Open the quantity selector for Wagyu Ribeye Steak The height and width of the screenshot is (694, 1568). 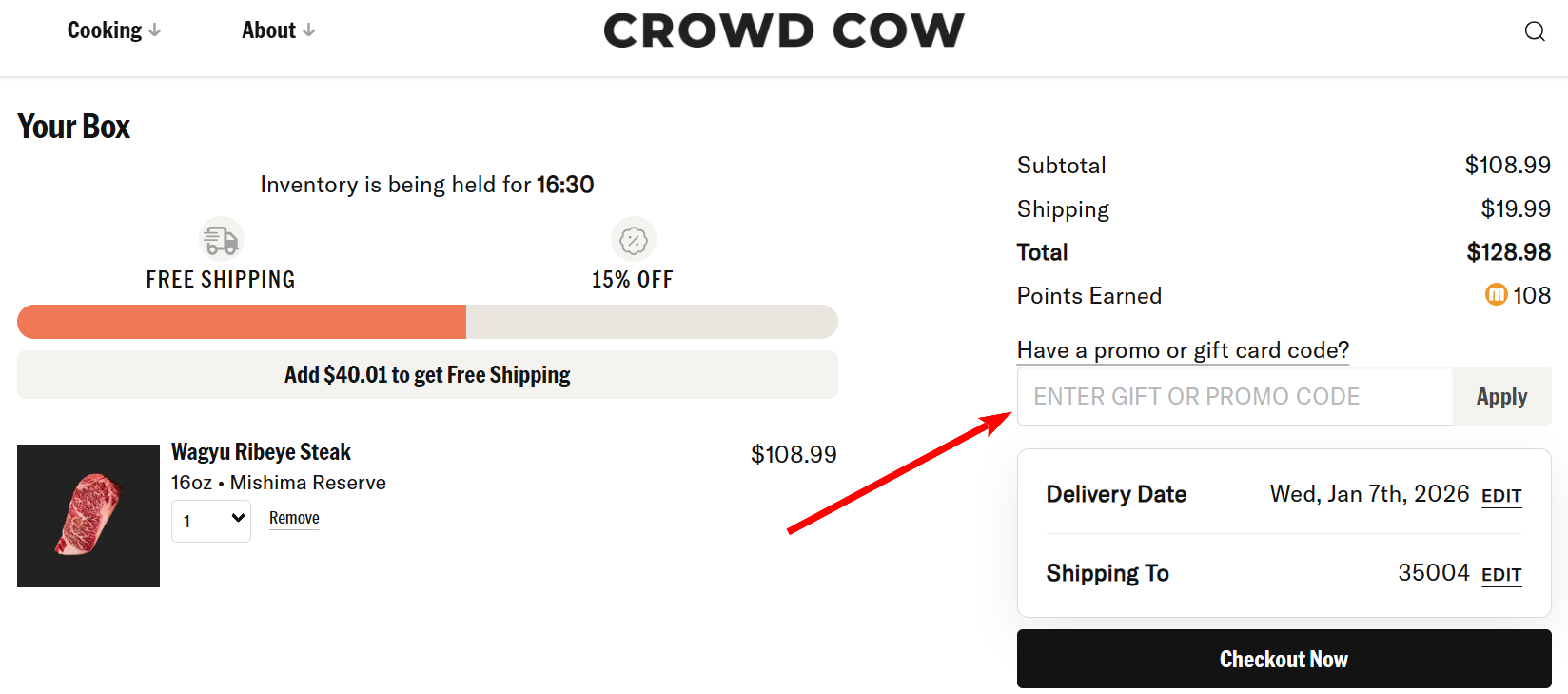pyautogui.click(x=210, y=521)
